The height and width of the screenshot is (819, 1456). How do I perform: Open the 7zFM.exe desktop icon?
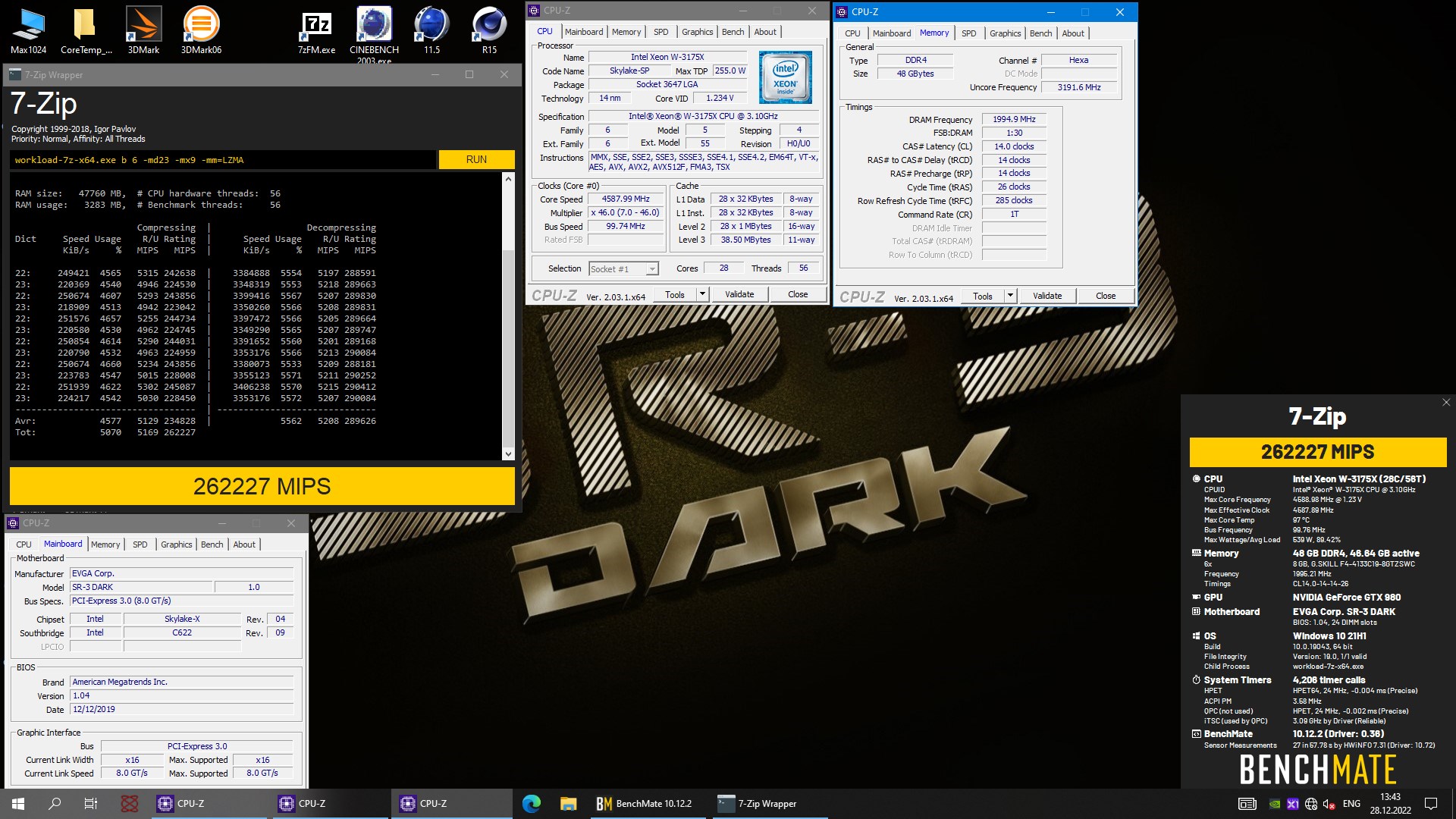coord(316,30)
